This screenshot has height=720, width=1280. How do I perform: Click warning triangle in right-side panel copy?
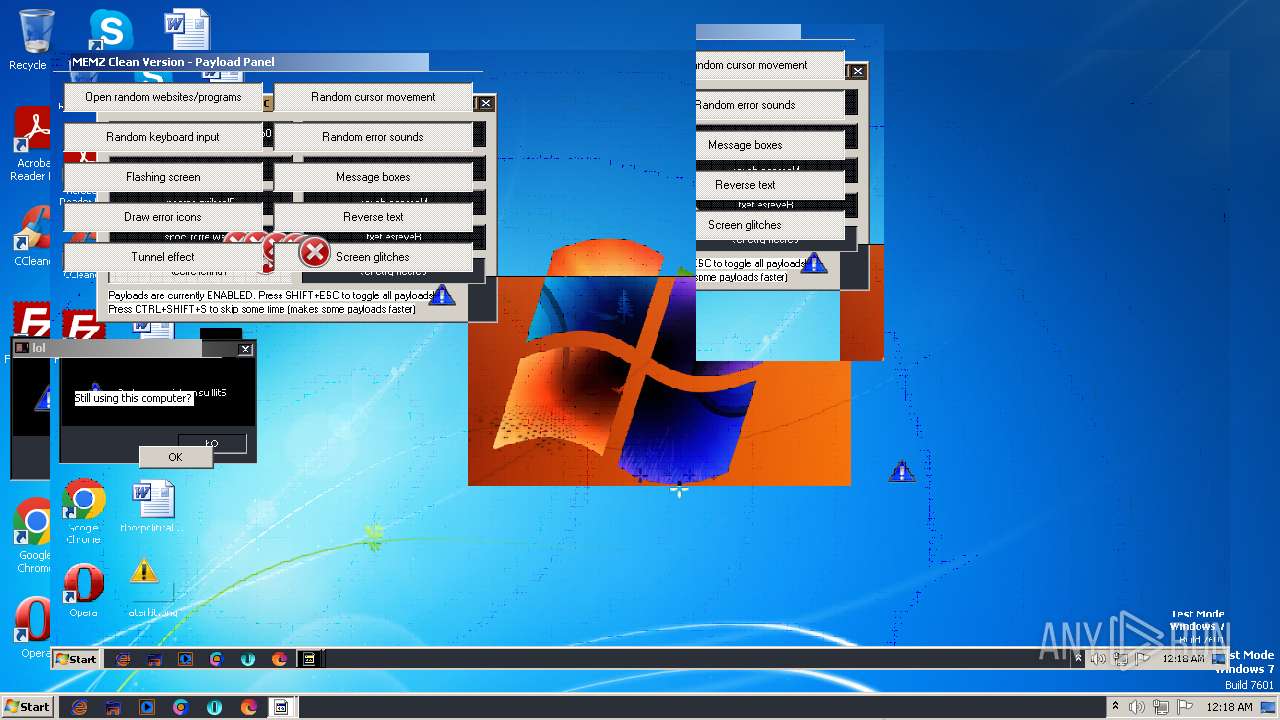(814, 263)
